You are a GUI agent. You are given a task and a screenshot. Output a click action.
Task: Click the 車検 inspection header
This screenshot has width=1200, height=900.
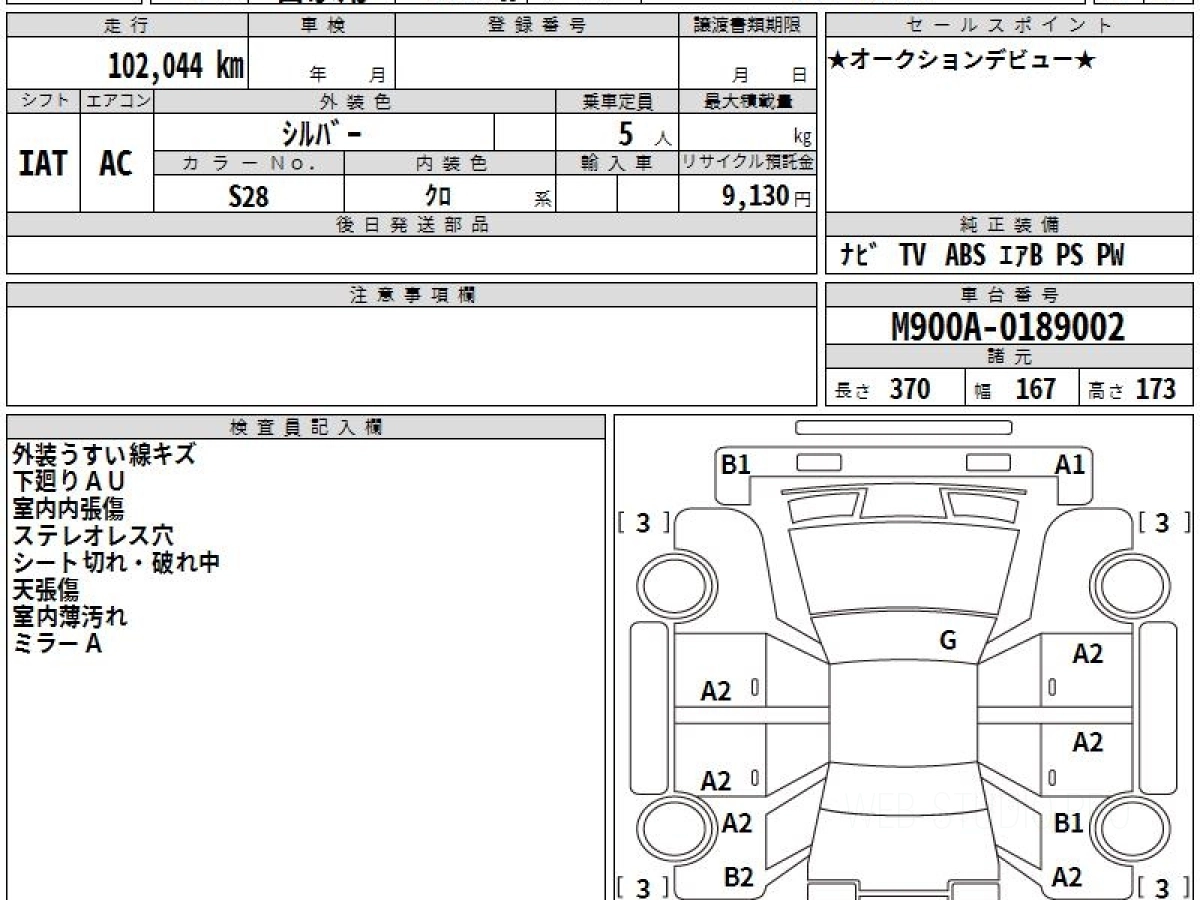[x=321, y=26]
